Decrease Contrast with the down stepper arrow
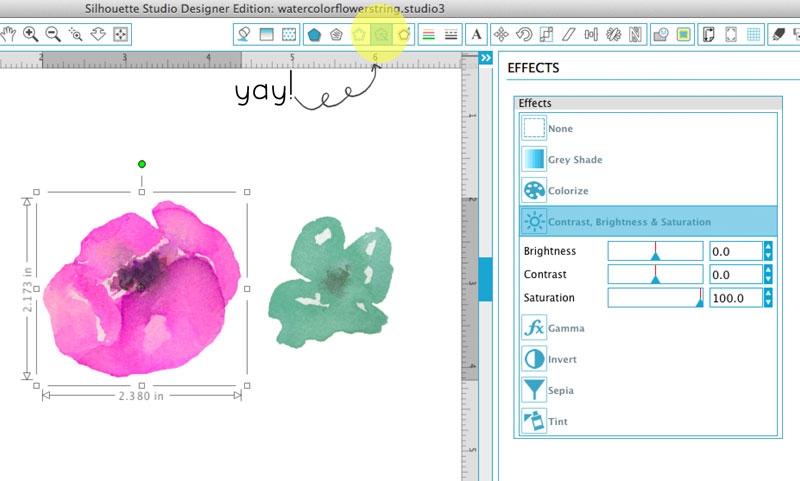 768,280
